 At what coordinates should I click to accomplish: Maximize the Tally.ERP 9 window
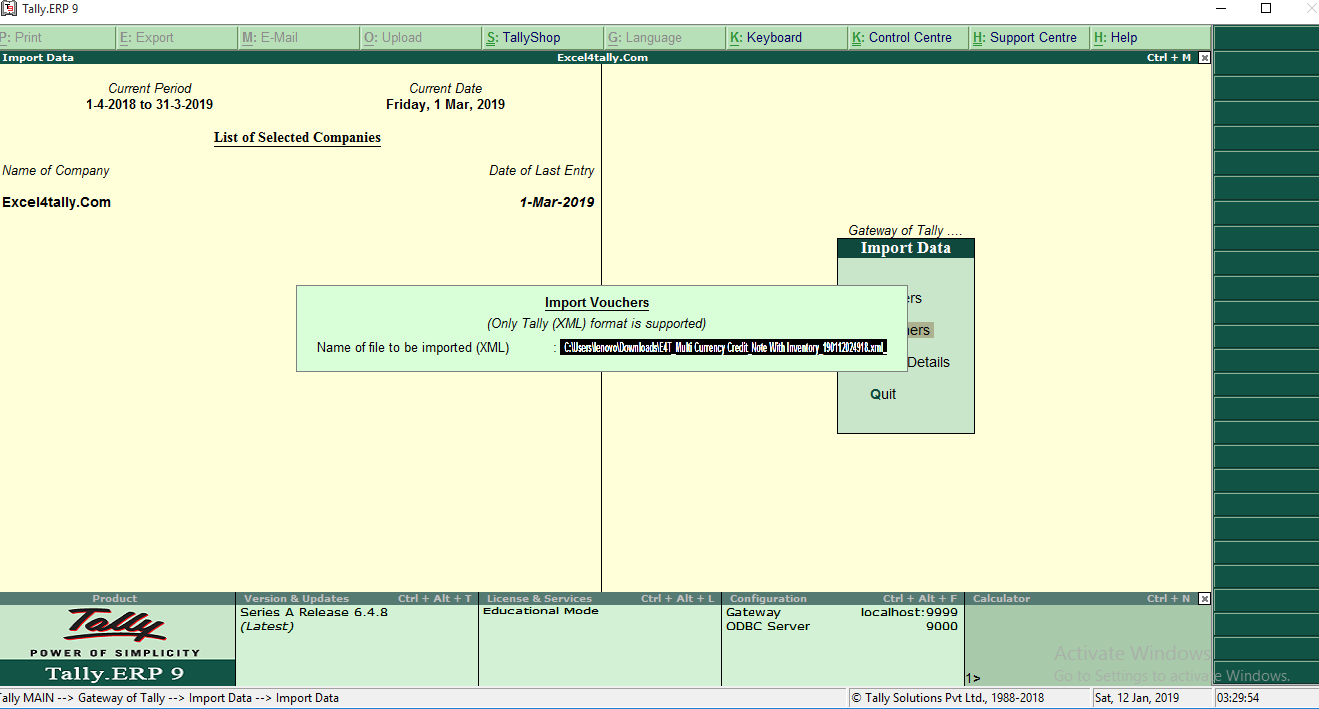1265,8
